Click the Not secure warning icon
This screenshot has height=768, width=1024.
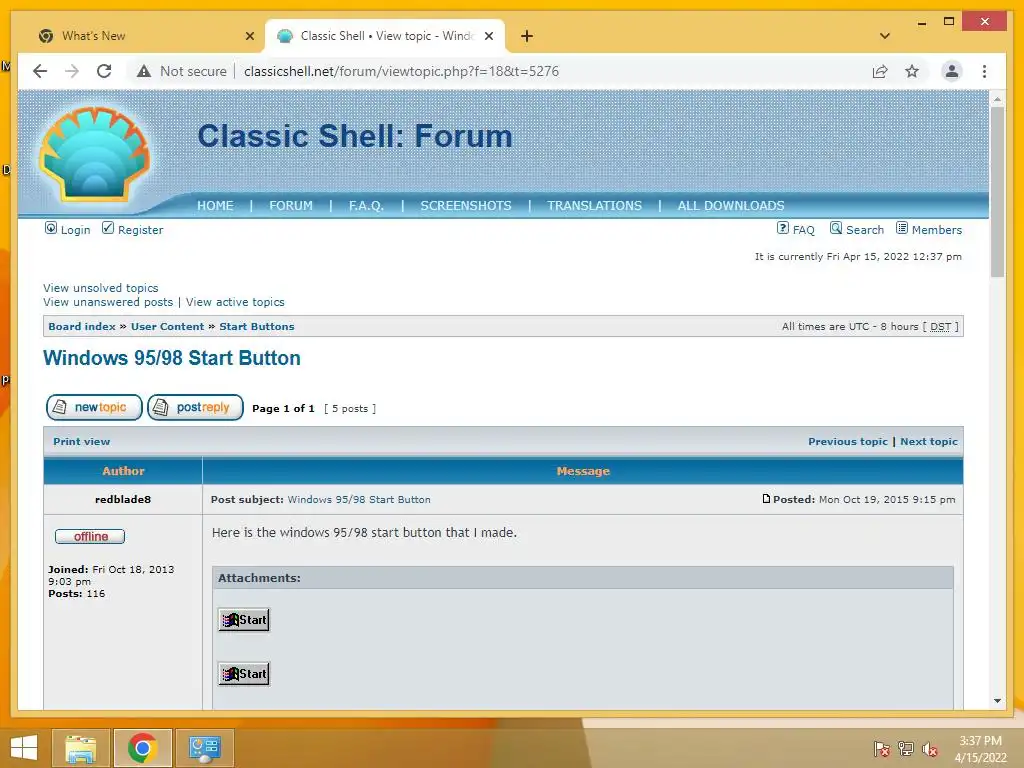click(x=144, y=71)
